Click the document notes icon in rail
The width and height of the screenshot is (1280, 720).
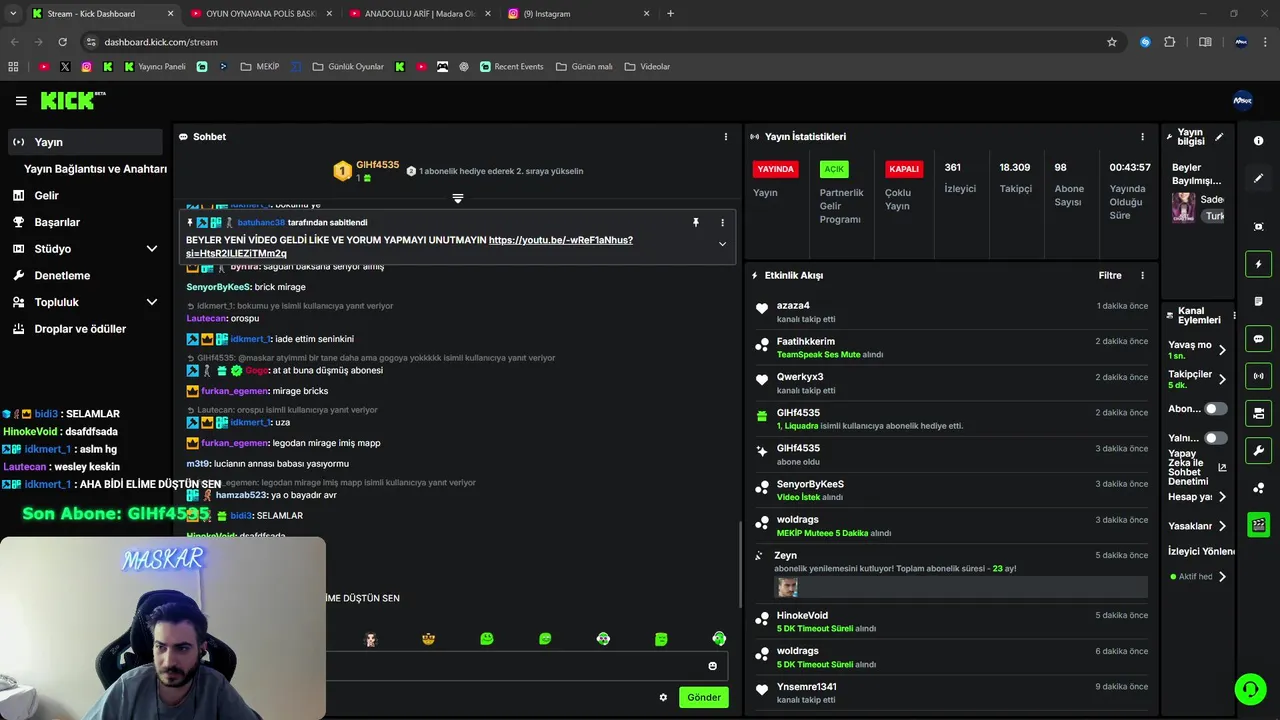(1259, 301)
